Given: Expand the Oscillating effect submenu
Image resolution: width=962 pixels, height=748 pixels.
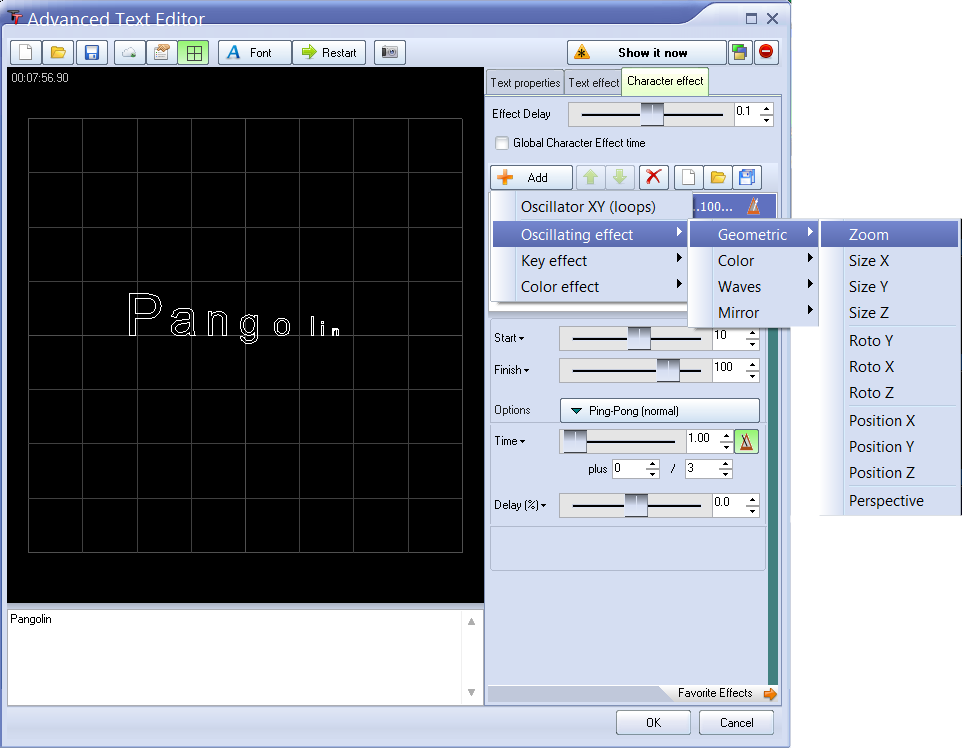Looking at the screenshot, I should (588, 234).
